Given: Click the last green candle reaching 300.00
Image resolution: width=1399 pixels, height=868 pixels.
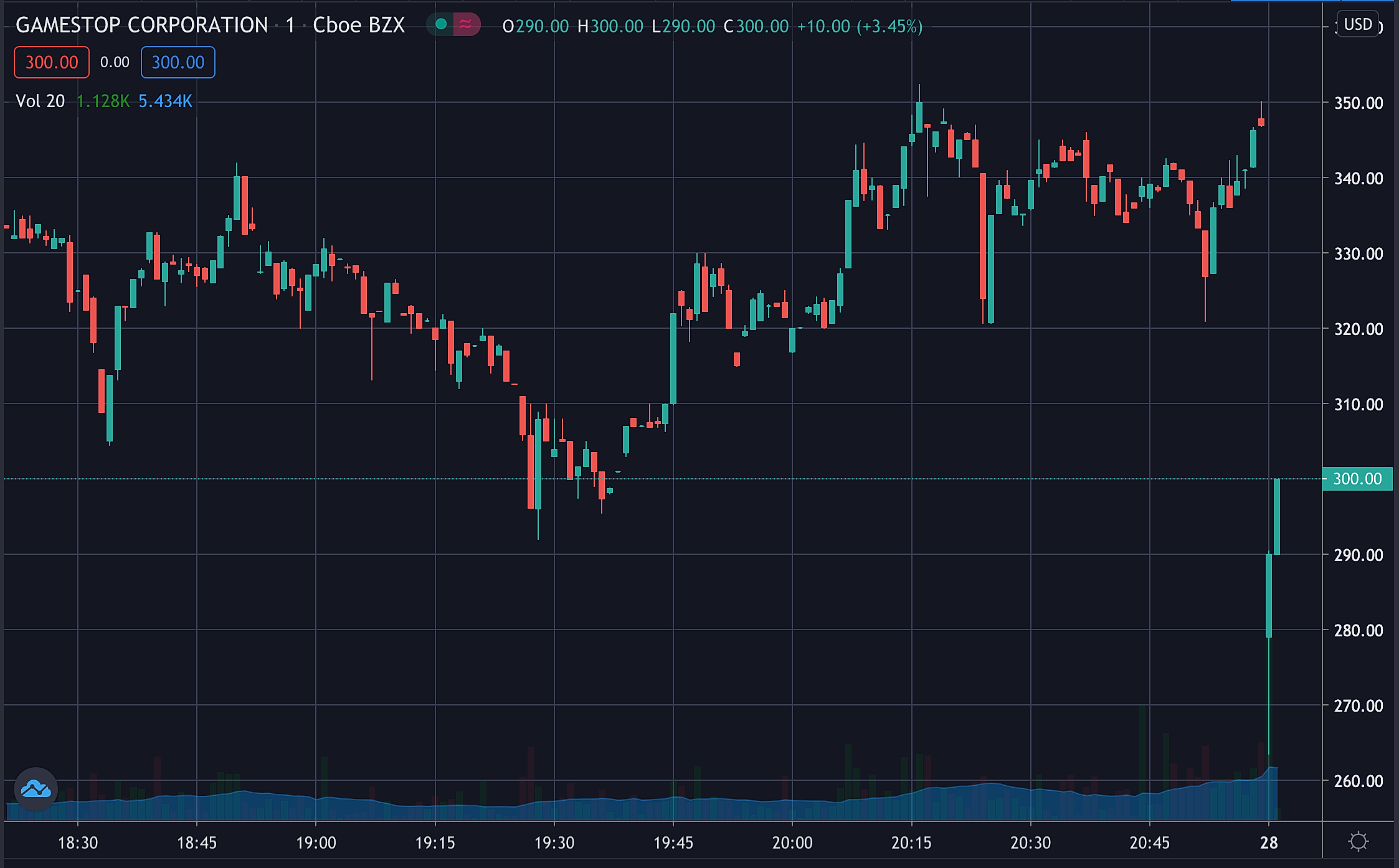Looking at the screenshot, I should (x=1277, y=516).
